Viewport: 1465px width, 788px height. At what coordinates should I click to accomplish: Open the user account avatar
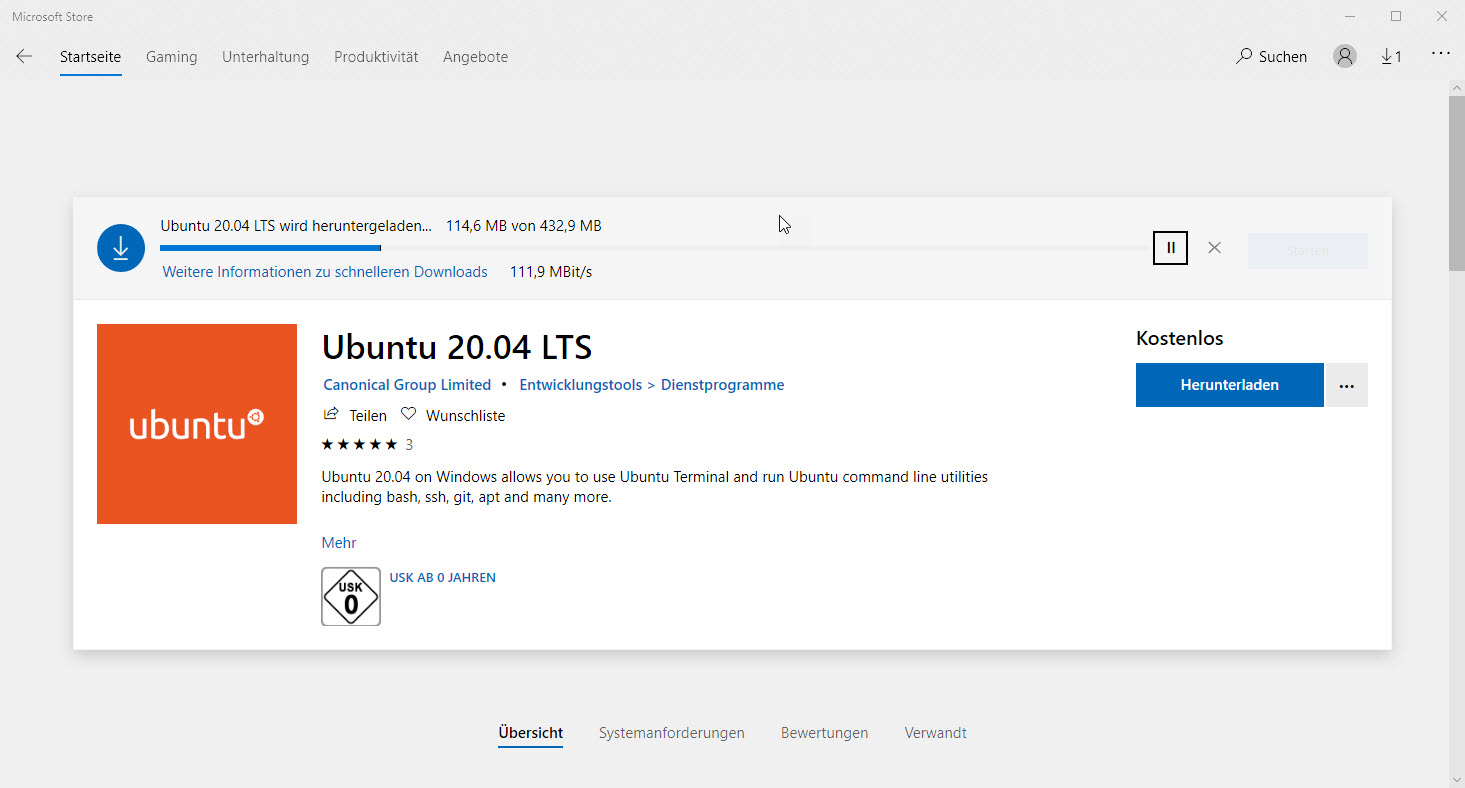(1345, 57)
